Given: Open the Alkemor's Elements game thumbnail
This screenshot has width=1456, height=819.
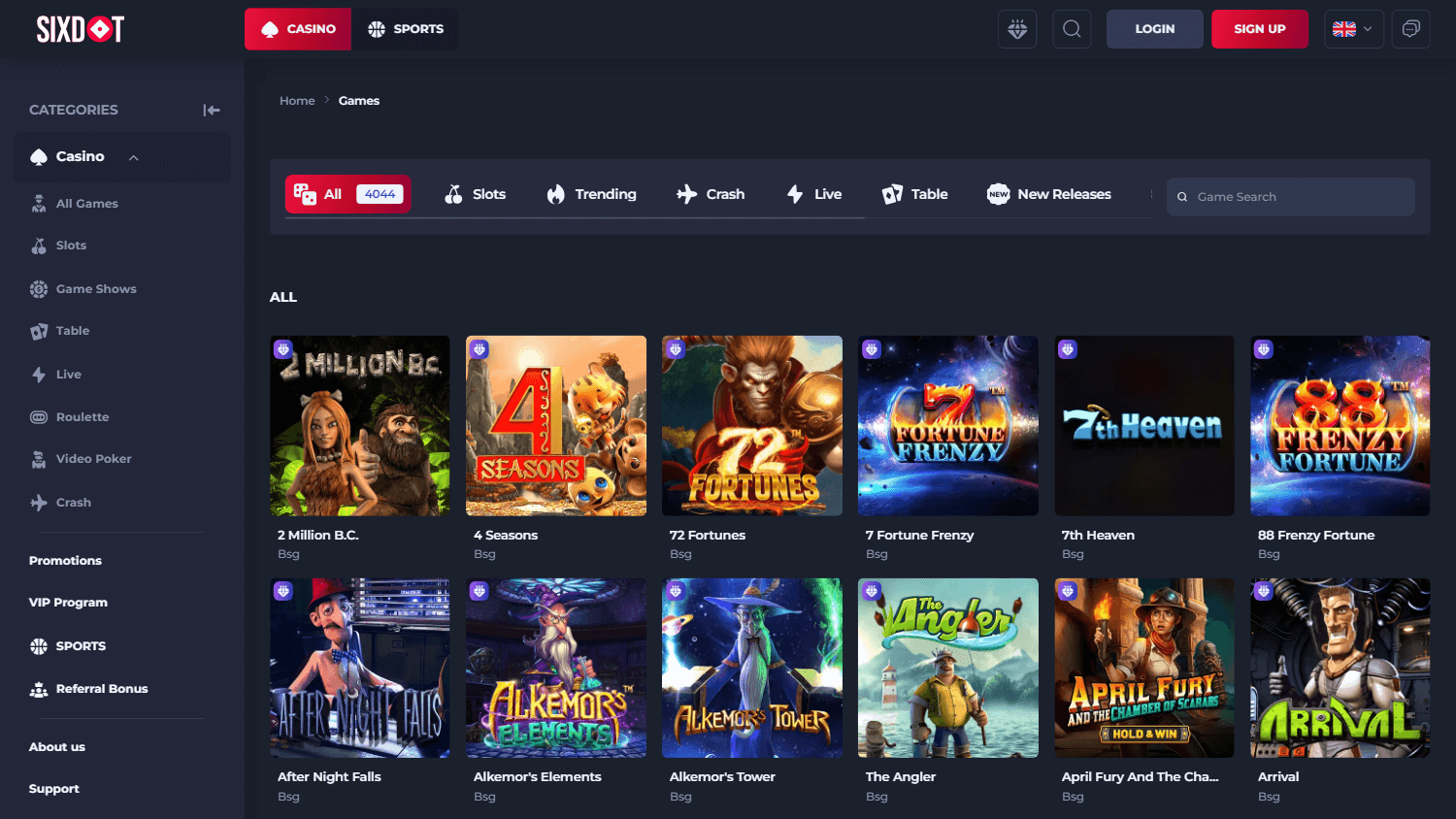Looking at the screenshot, I should click(x=556, y=669).
